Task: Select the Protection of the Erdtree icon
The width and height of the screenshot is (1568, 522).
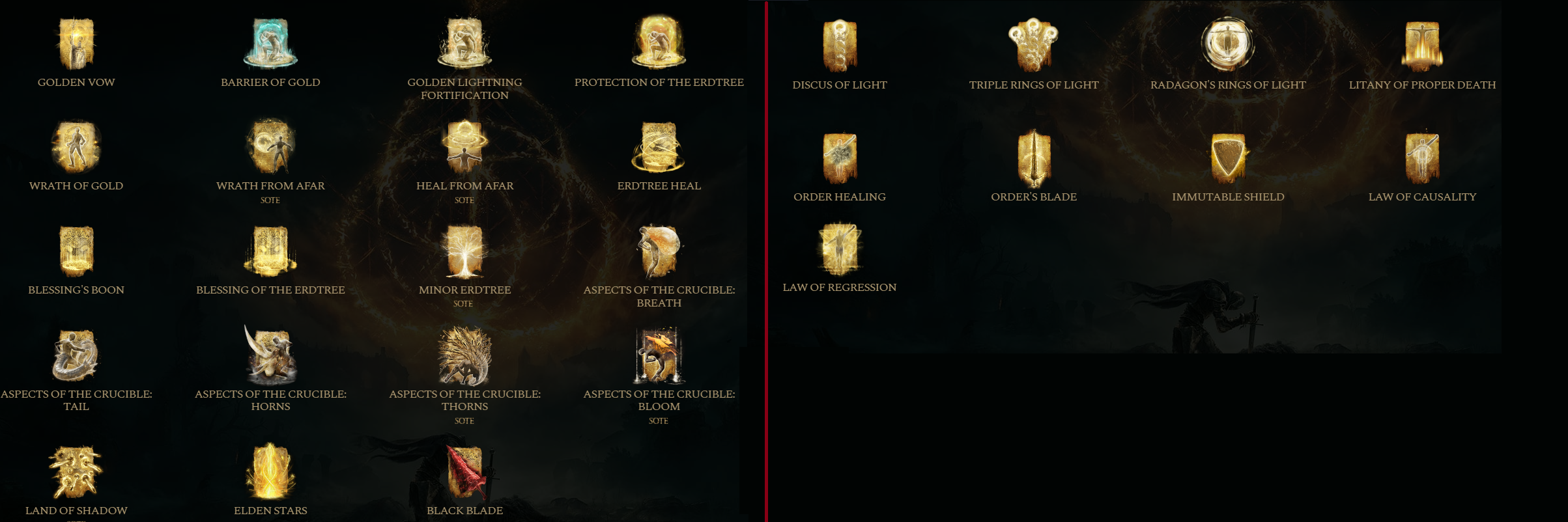Action: 659,43
